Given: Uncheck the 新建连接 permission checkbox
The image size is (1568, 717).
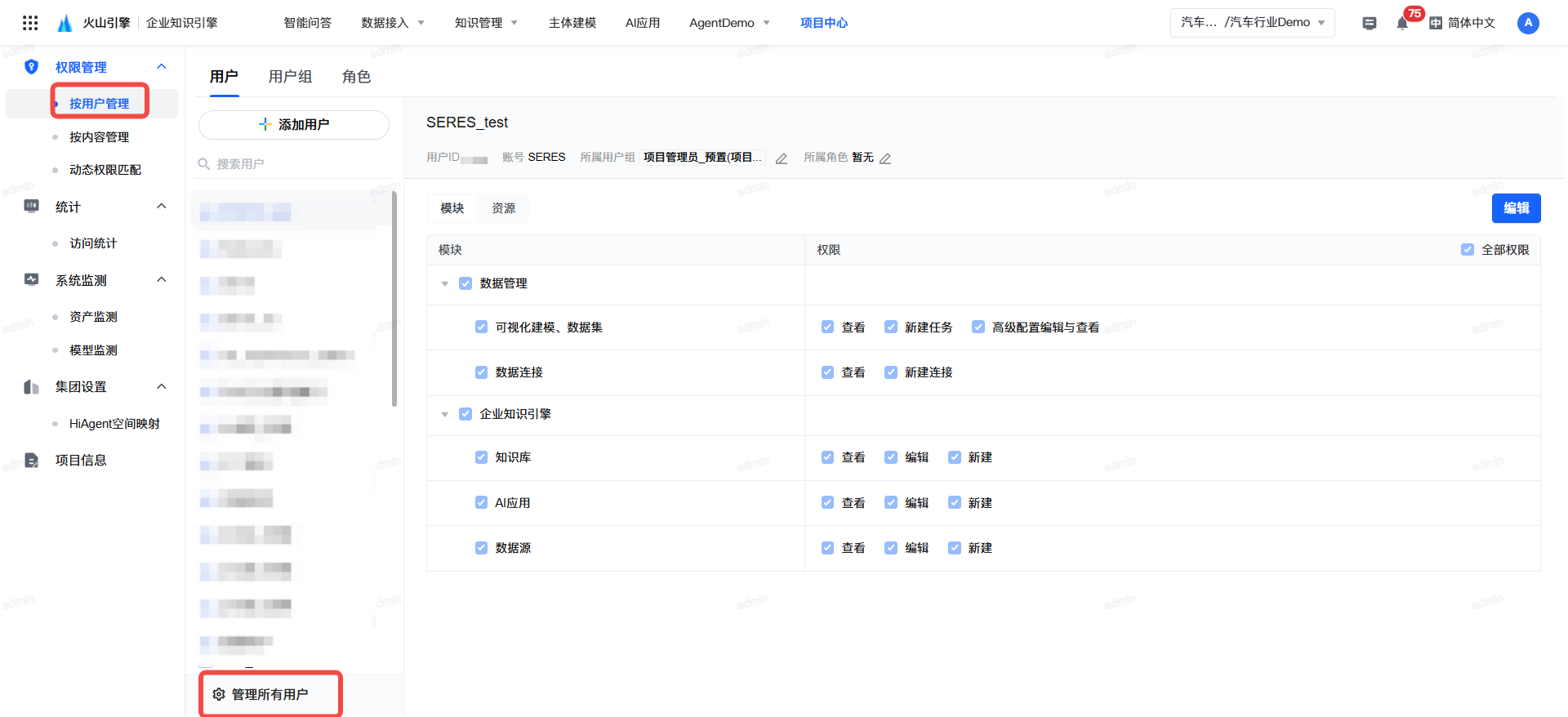Looking at the screenshot, I should (891, 372).
